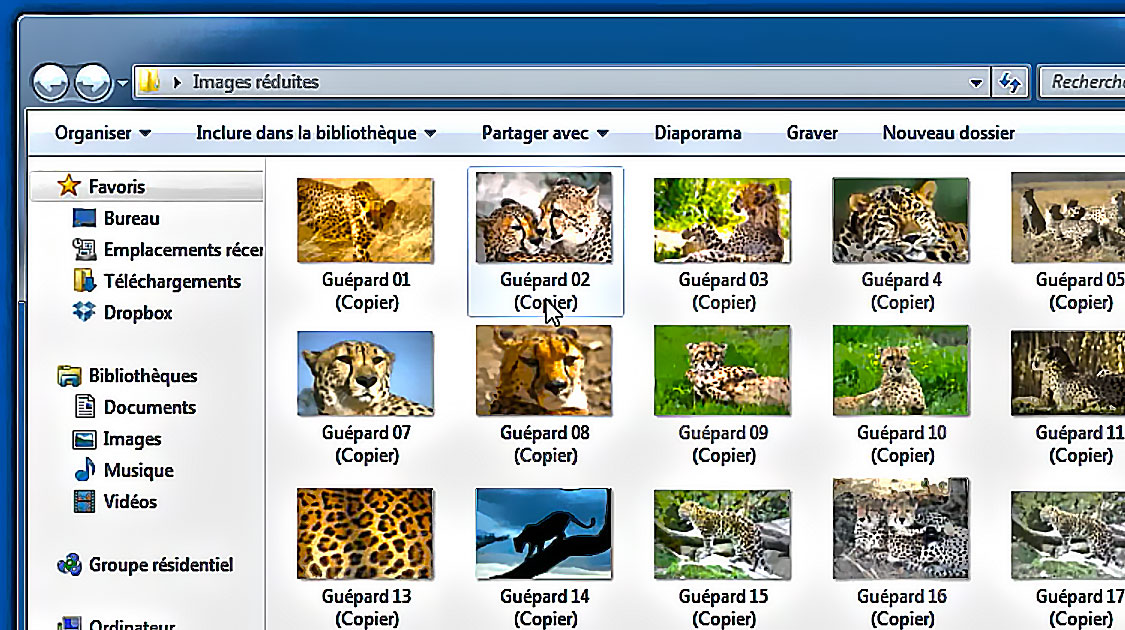Viewport: 1125px width, 630px height.
Task: Open the Organiser menu
Action: 103,133
